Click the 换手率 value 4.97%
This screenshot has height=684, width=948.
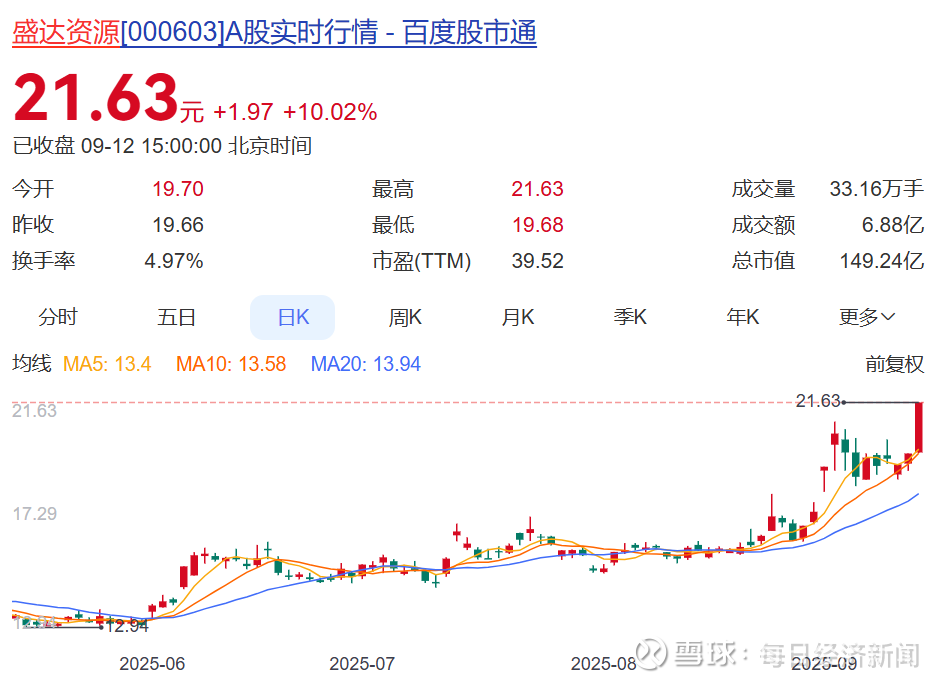[174, 261]
